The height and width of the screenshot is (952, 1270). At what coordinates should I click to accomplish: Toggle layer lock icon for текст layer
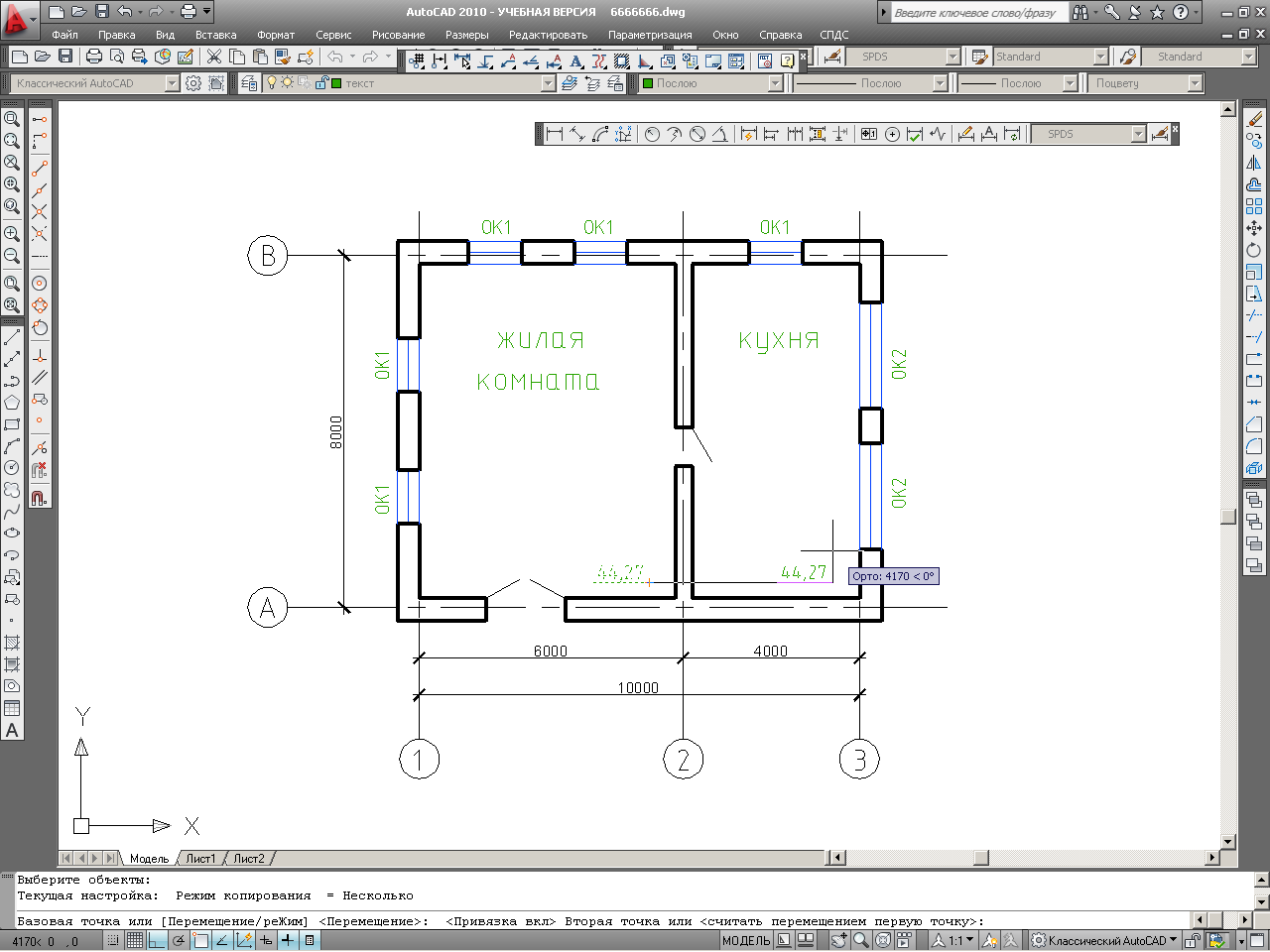tap(321, 83)
